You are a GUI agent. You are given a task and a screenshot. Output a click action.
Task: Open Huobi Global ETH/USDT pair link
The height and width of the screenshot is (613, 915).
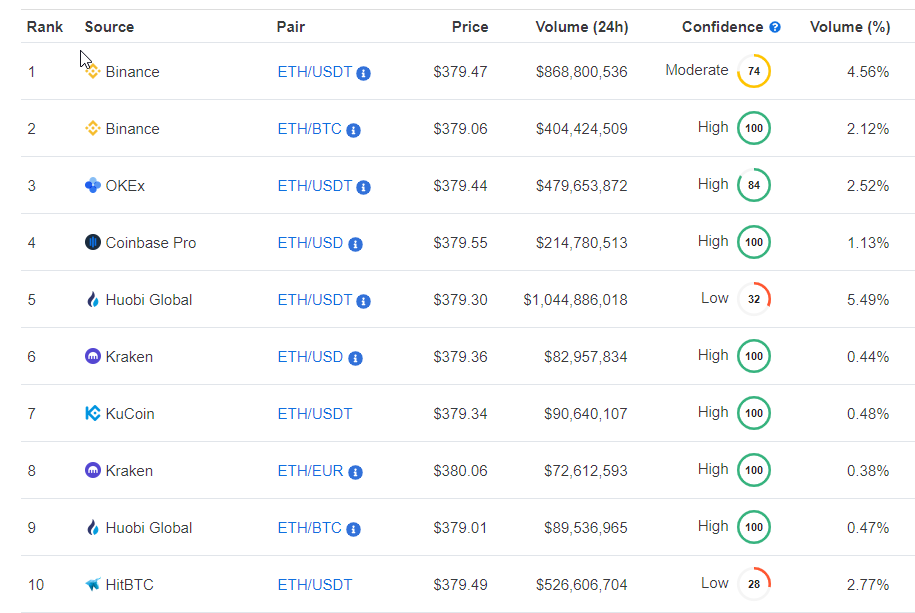pyautogui.click(x=315, y=299)
